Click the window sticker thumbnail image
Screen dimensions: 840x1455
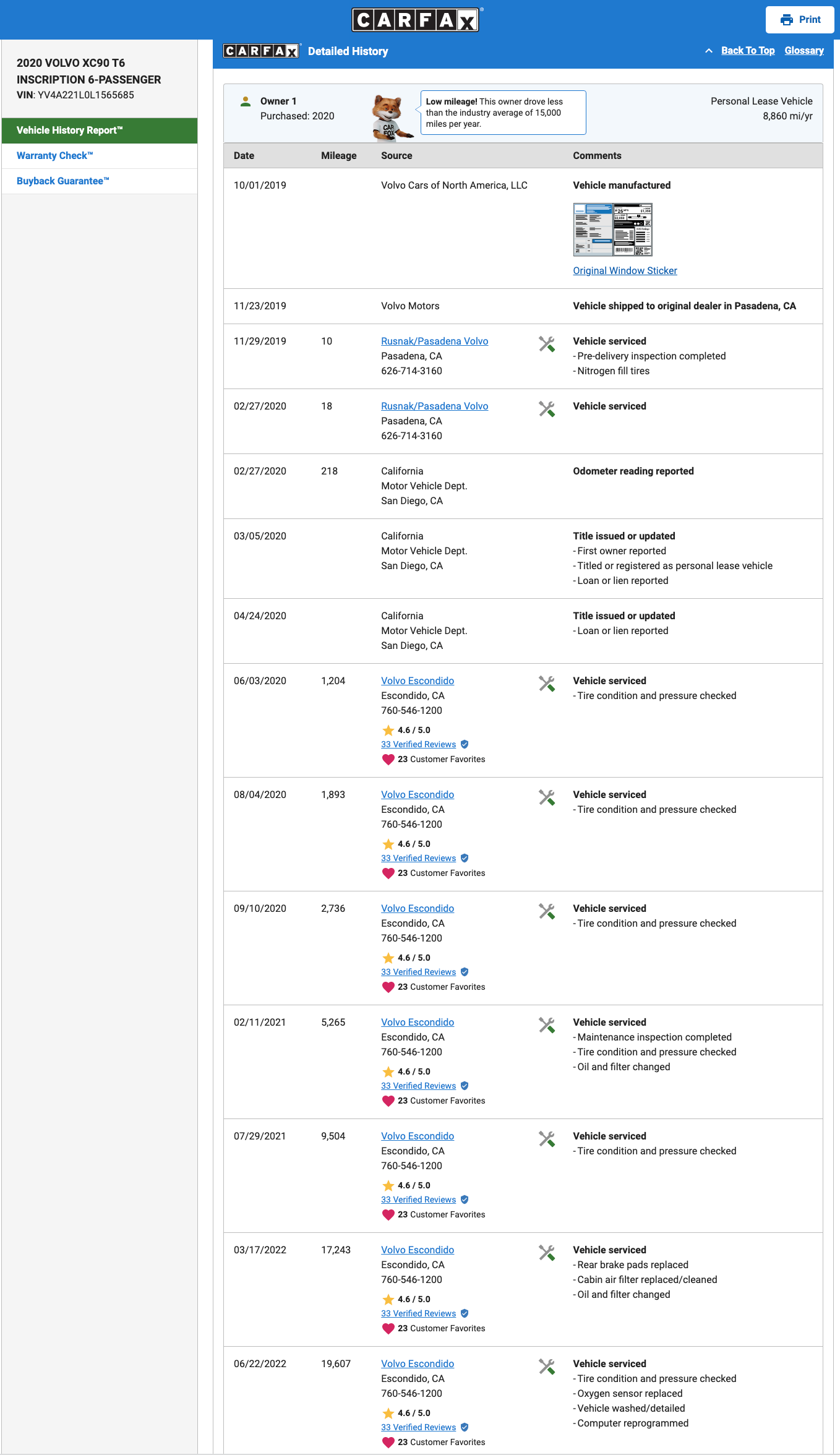(612, 230)
